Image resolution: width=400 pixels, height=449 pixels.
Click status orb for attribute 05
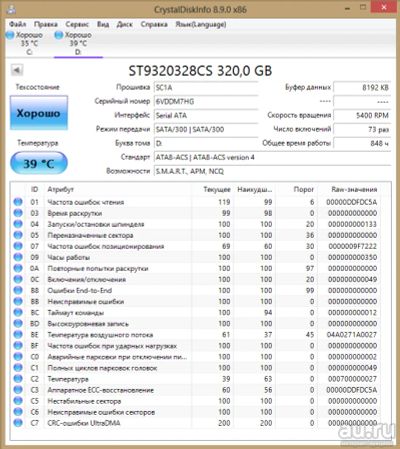coord(18,235)
